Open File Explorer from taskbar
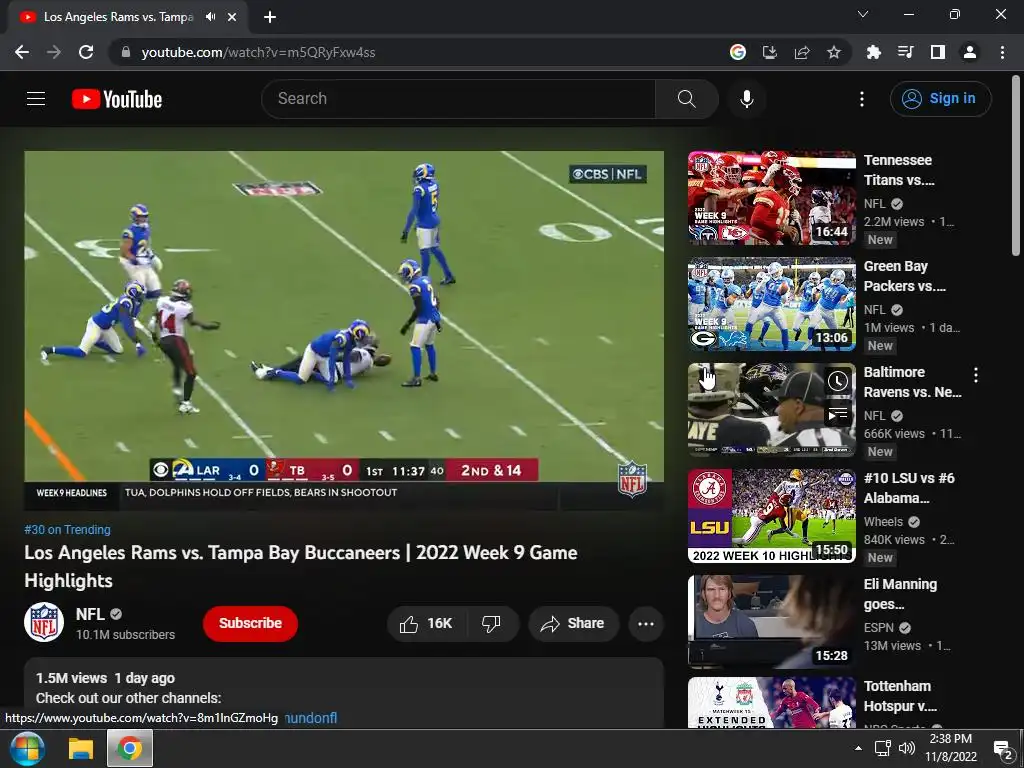1024x768 pixels. point(82,748)
